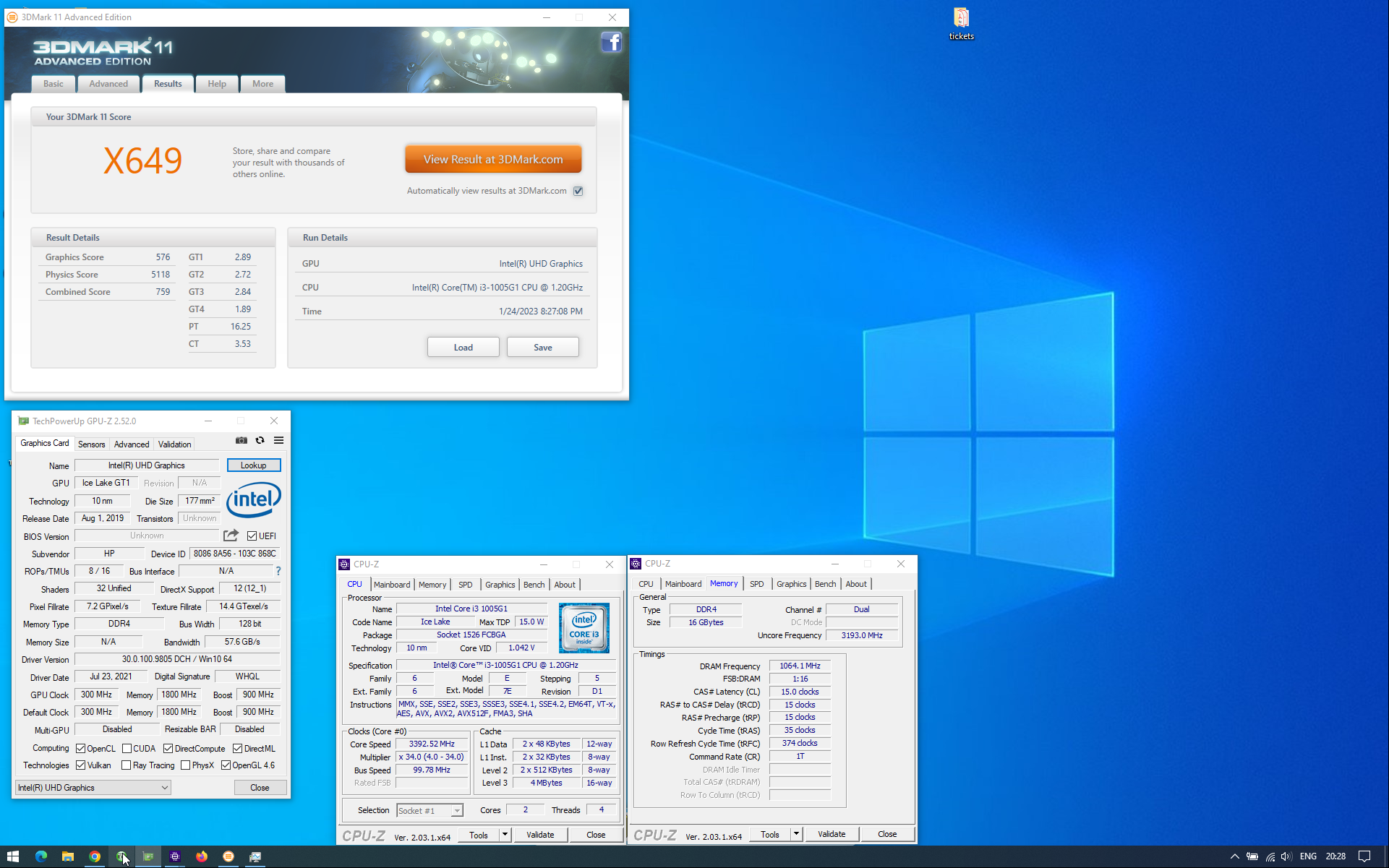Click the Tools button in left CPU-Z window

pos(479,835)
